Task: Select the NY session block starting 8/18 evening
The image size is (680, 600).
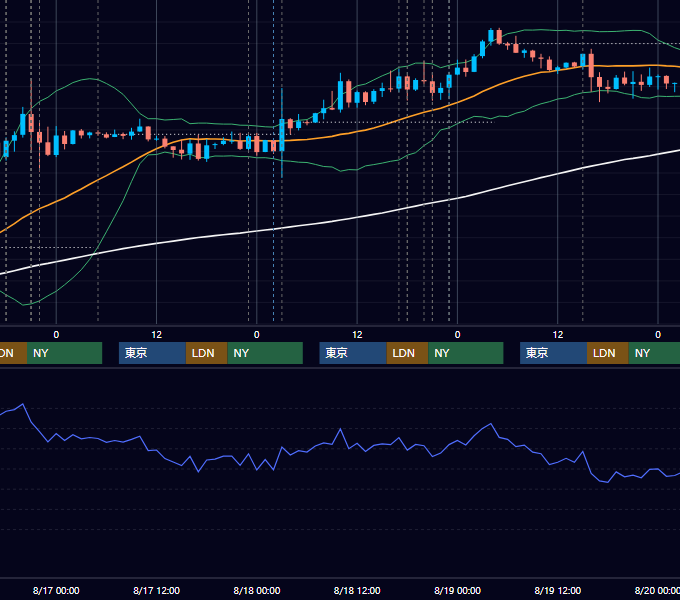Action: coord(466,353)
